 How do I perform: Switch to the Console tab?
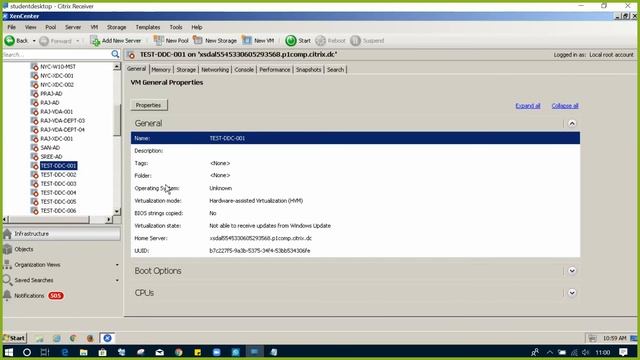244,70
